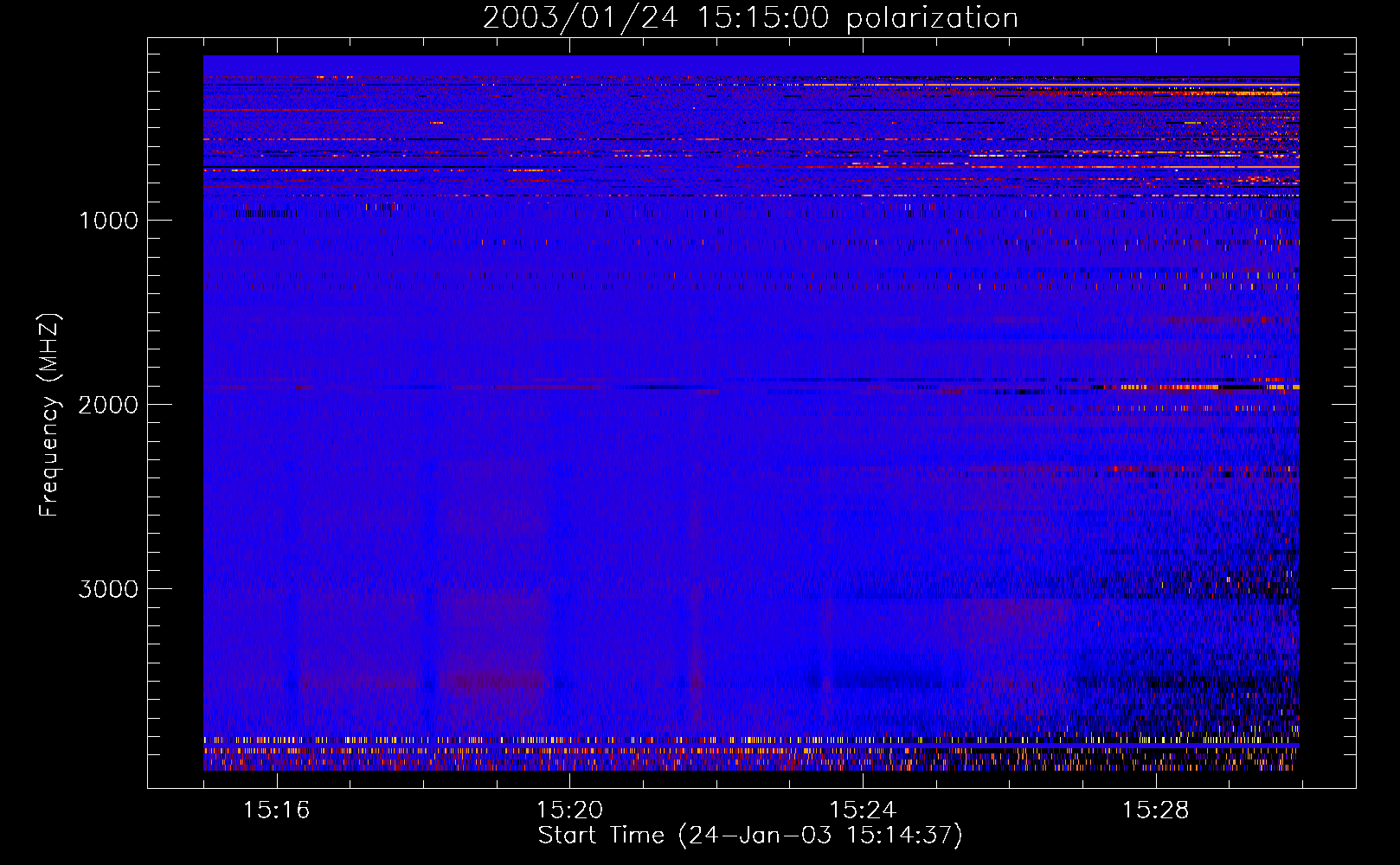Click the "Frequency (MHZ)" axis title
Screen dimensions: 1400x865
click(49, 415)
